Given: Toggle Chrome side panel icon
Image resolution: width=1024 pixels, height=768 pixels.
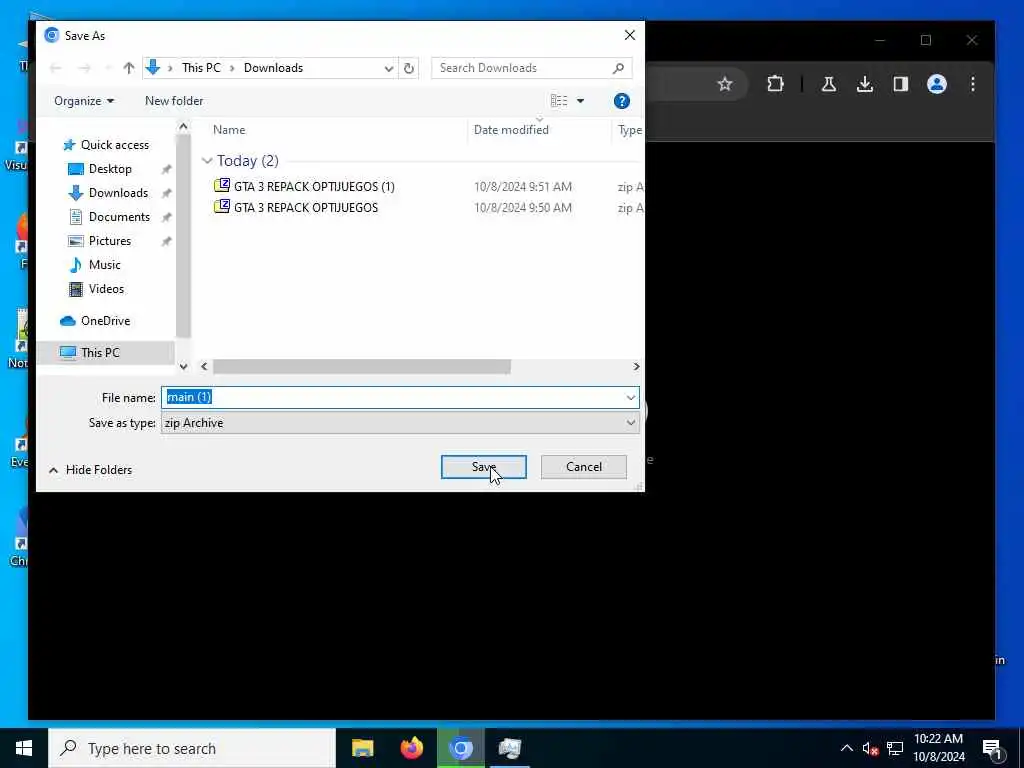Looking at the screenshot, I should (x=901, y=84).
